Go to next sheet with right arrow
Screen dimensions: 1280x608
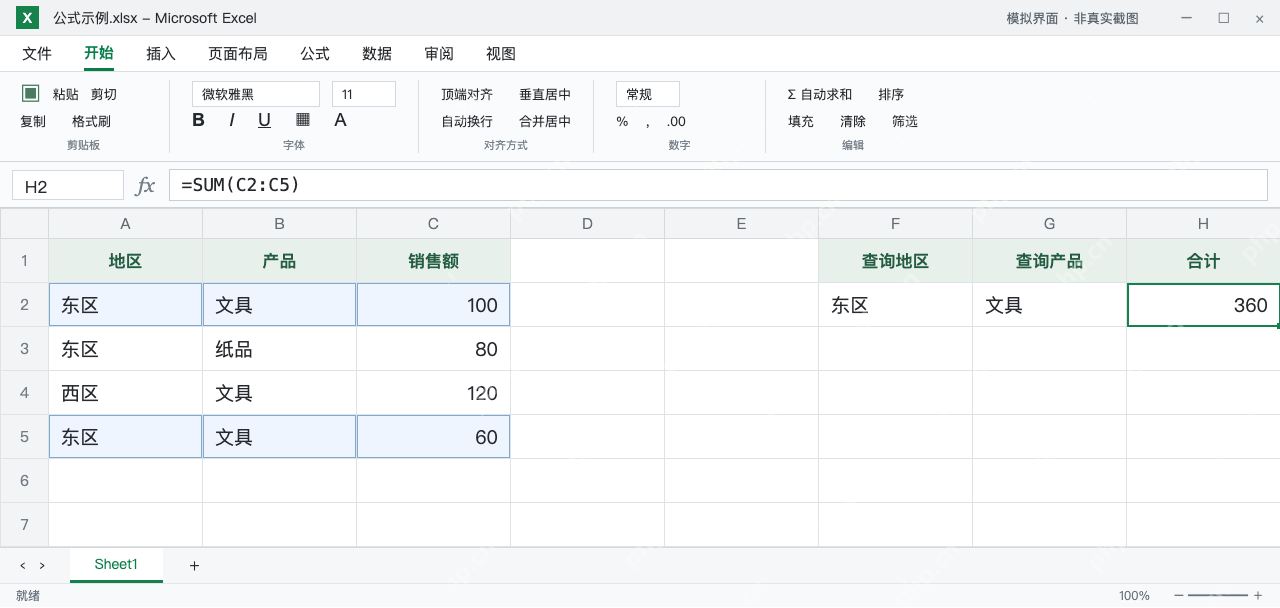click(x=42, y=566)
